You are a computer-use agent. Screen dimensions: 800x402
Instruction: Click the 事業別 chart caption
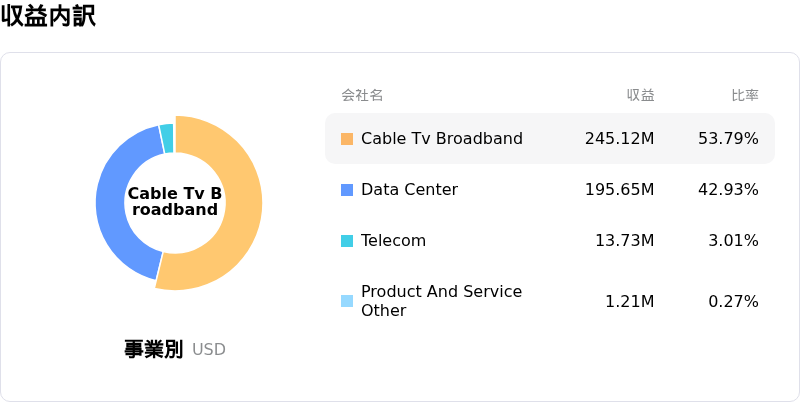(x=153, y=349)
